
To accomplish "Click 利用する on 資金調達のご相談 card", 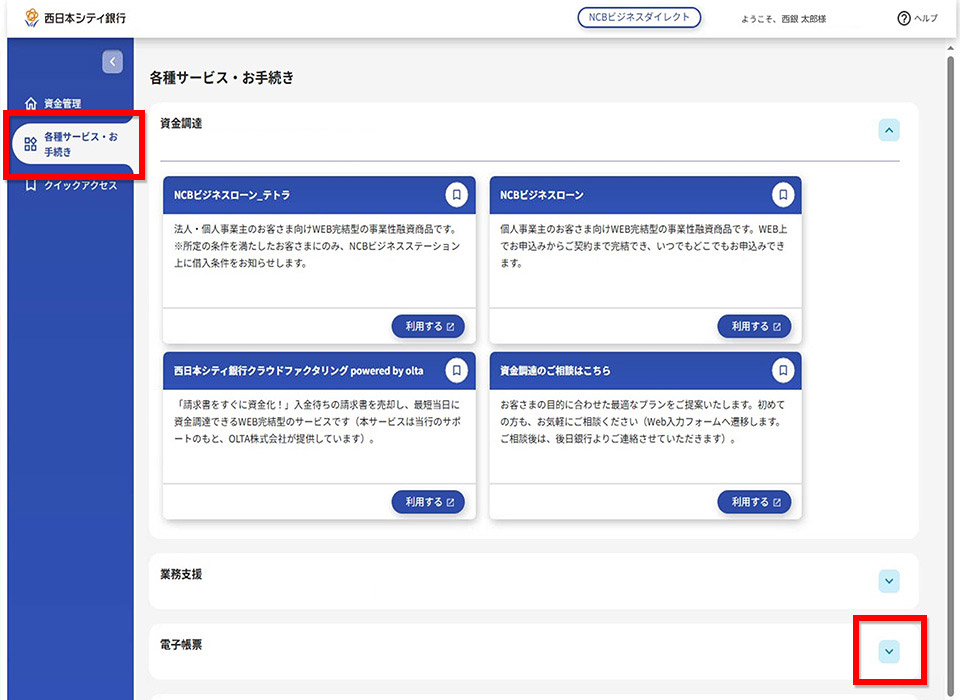I will (754, 502).
